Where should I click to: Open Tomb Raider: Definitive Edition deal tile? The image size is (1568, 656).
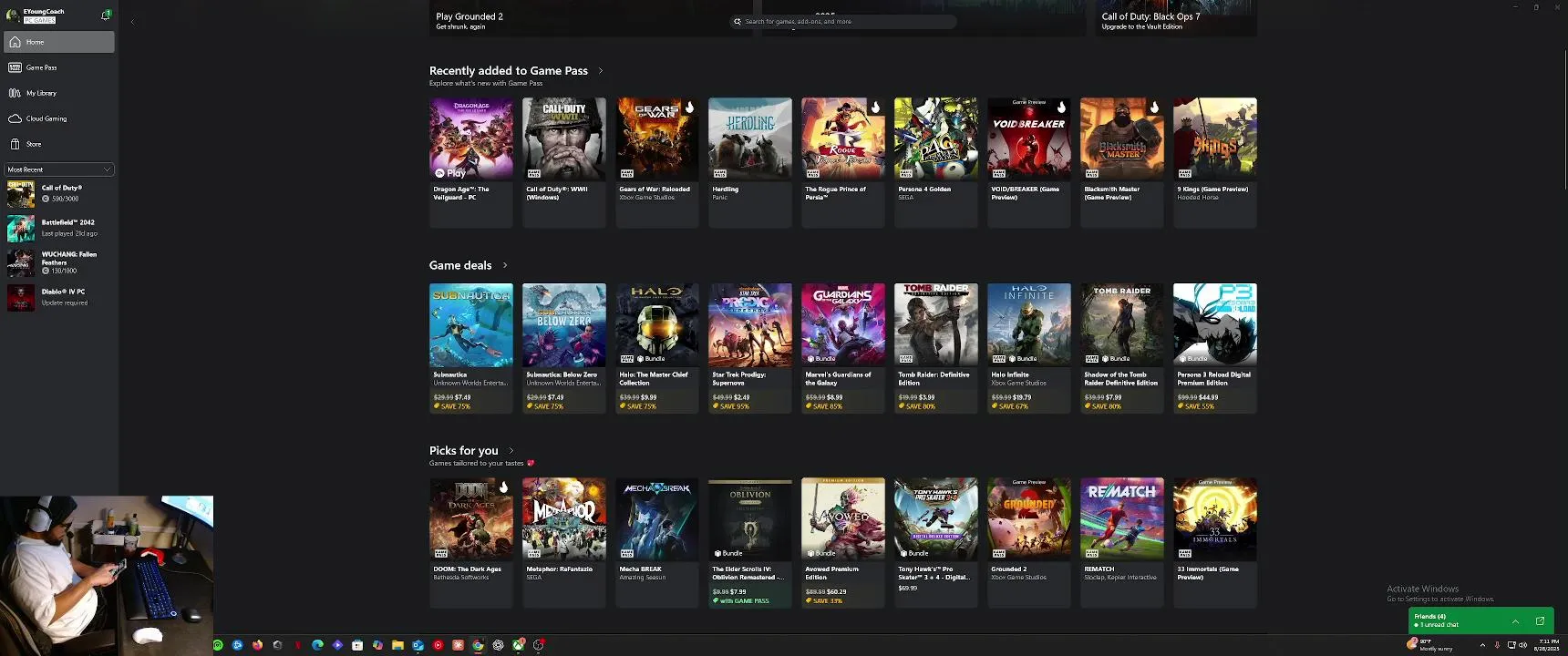(x=936, y=348)
